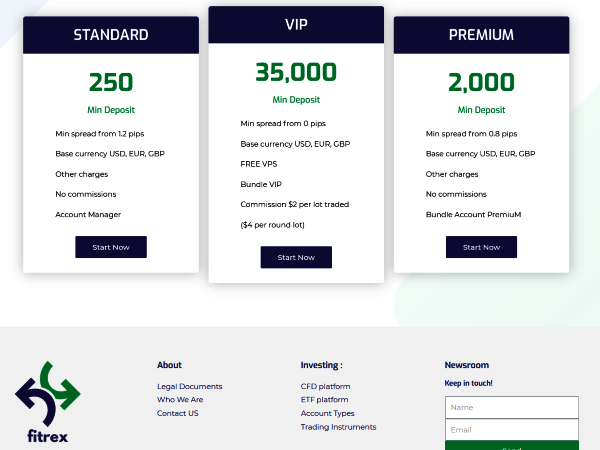Open Account Types link

pos(328,413)
